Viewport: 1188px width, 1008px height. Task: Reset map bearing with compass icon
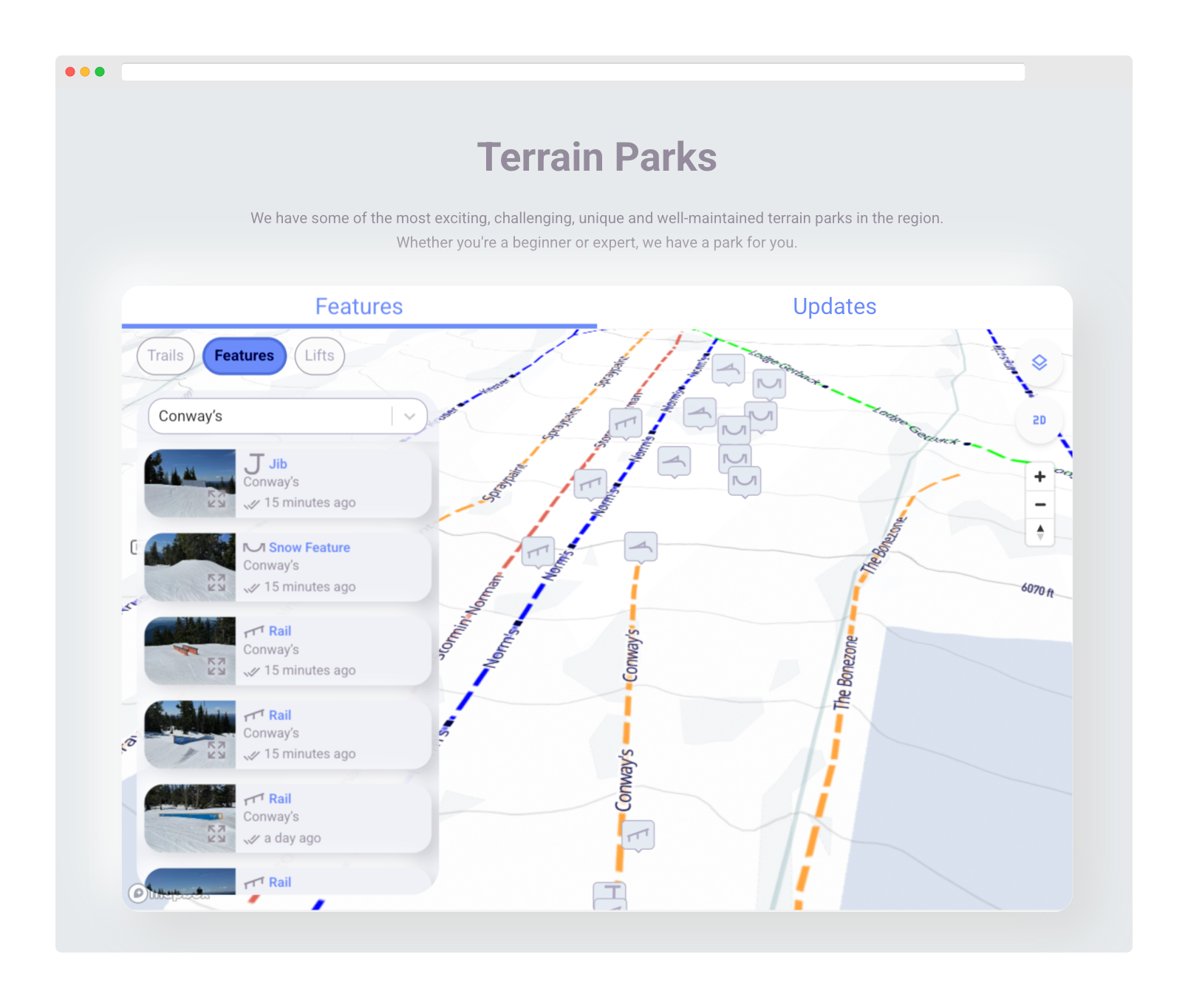coord(1039,532)
